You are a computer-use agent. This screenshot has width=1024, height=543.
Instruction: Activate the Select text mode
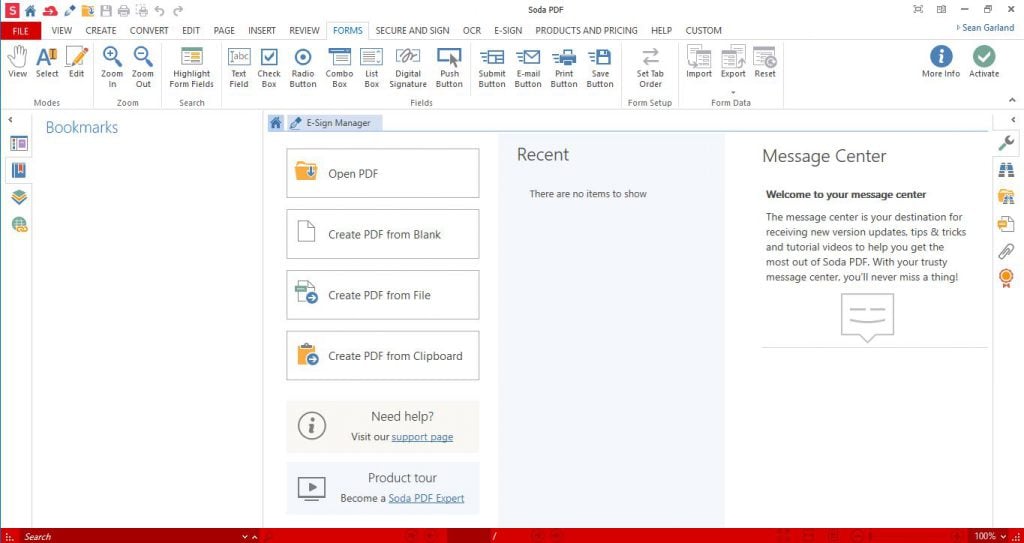[x=47, y=63]
